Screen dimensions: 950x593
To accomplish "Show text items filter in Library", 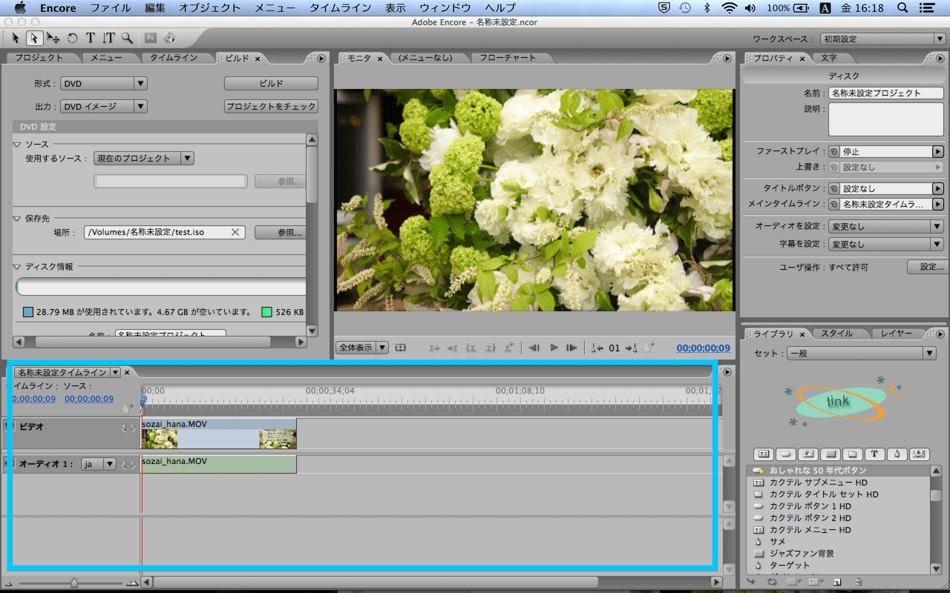I will pyautogui.click(x=874, y=454).
